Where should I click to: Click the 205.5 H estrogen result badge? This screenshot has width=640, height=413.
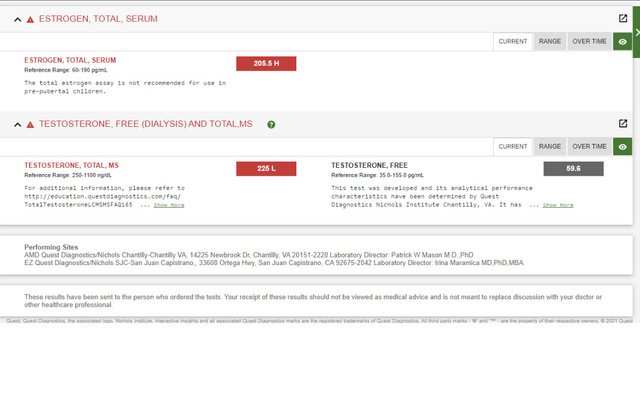[x=265, y=64]
